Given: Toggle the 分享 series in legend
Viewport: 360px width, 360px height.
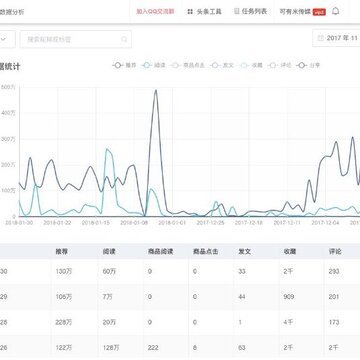Looking at the screenshot, I should [x=308, y=65].
